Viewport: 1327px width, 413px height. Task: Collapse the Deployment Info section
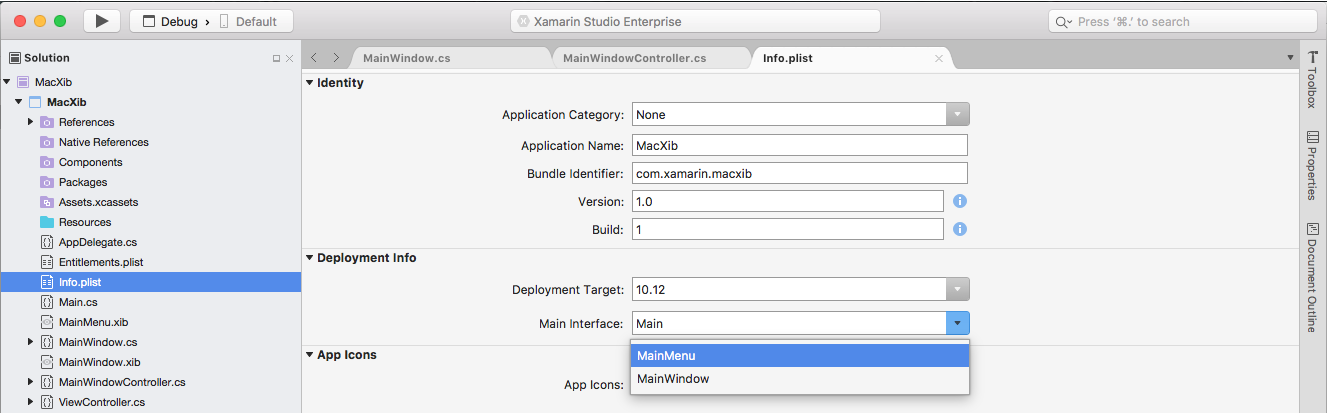pos(309,258)
